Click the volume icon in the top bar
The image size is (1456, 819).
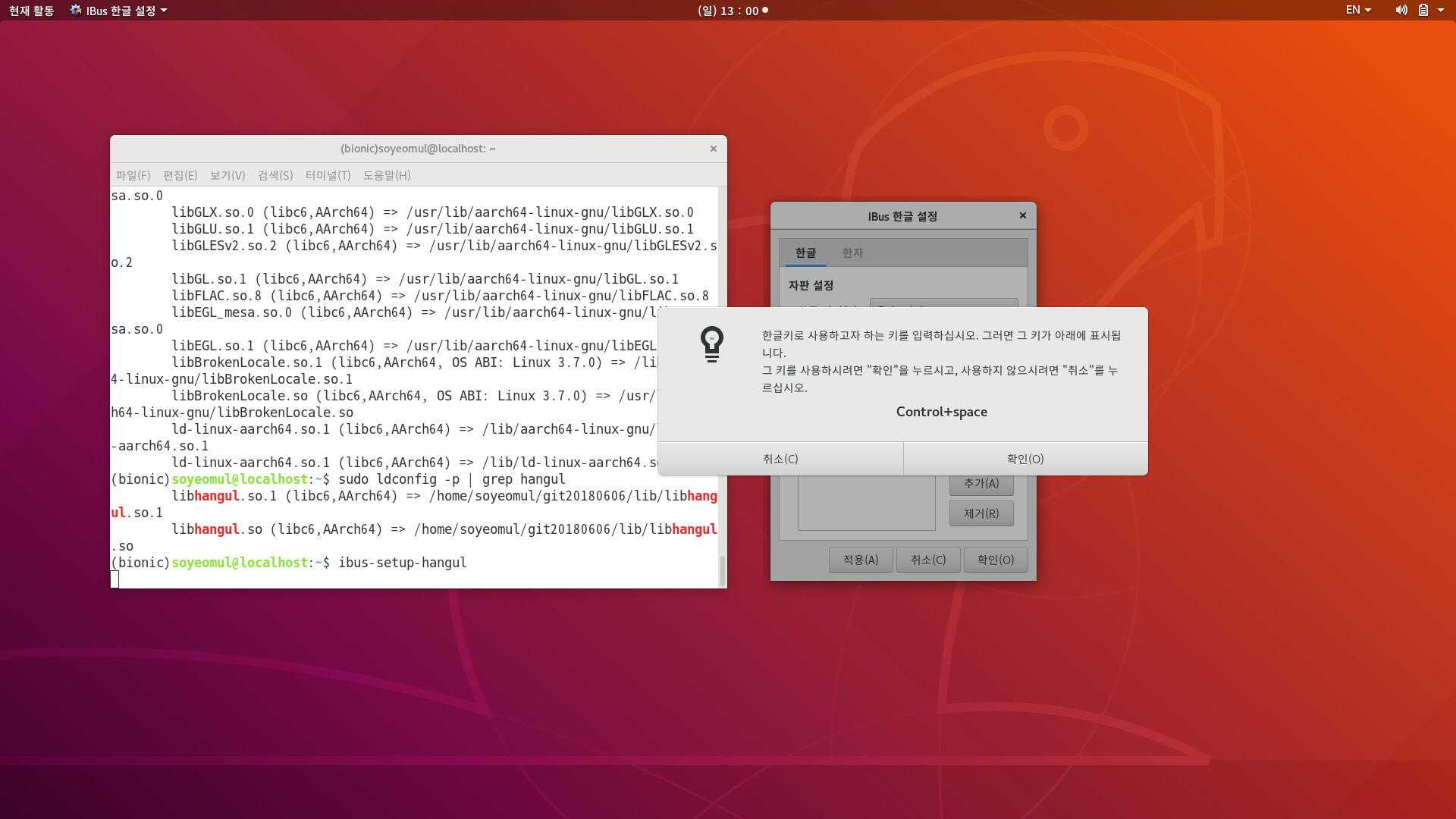[1401, 11]
